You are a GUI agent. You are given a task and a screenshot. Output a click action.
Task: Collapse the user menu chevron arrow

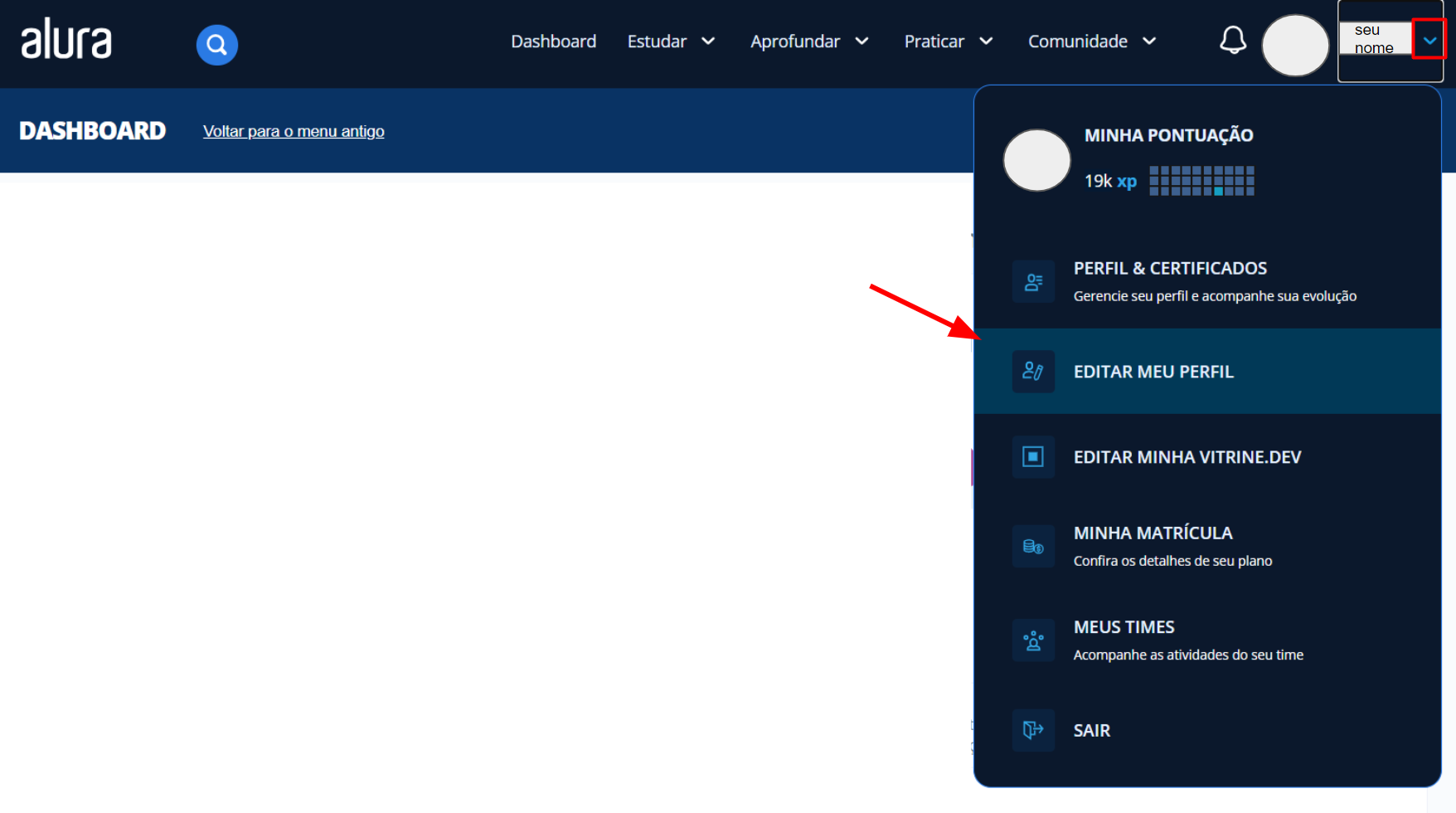(1429, 40)
